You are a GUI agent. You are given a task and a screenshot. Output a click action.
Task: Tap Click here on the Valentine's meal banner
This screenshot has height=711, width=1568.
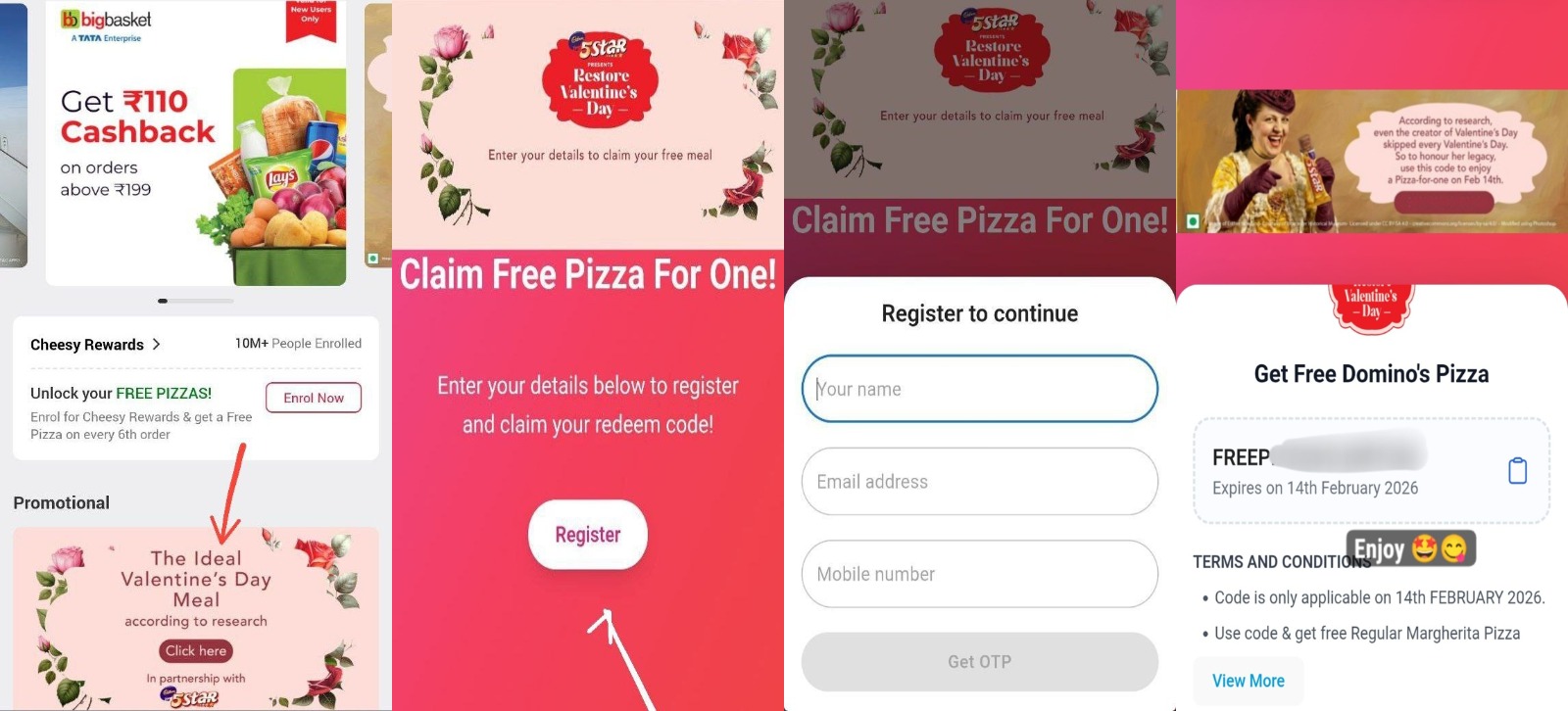196,650
